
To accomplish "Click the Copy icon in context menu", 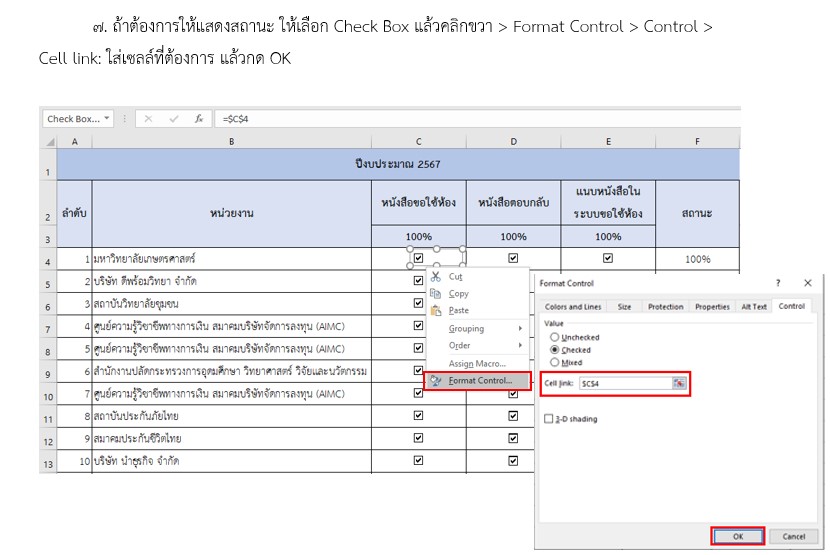I will [x=436, y=294].
